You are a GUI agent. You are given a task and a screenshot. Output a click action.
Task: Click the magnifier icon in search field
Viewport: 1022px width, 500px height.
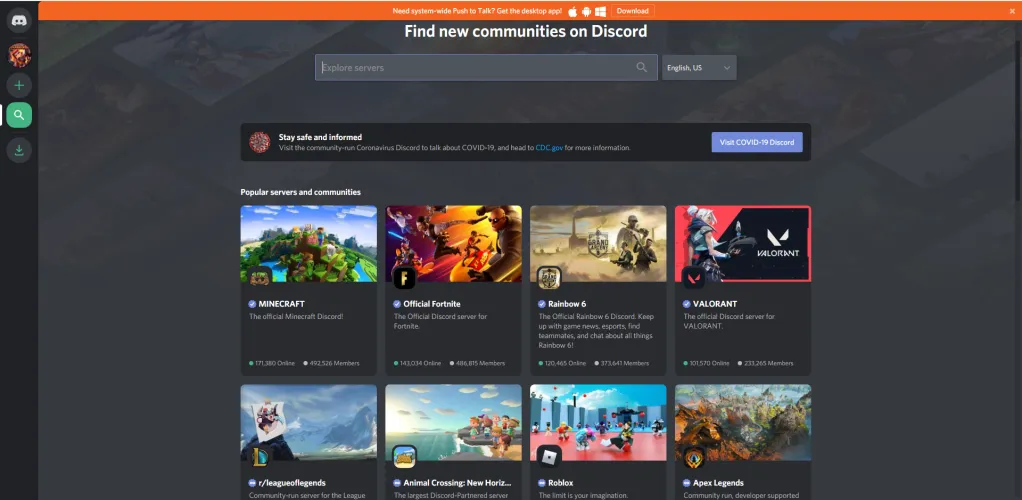(x=642, y=68)
